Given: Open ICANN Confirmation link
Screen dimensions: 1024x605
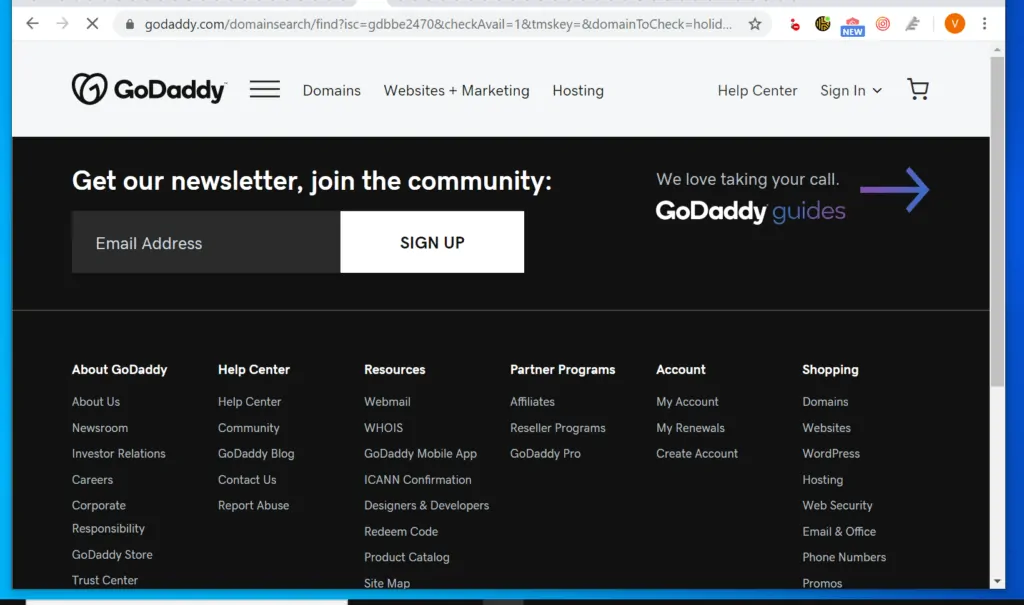Looking at the screenshot, I should pyautogui.click(x=418, y=480).
